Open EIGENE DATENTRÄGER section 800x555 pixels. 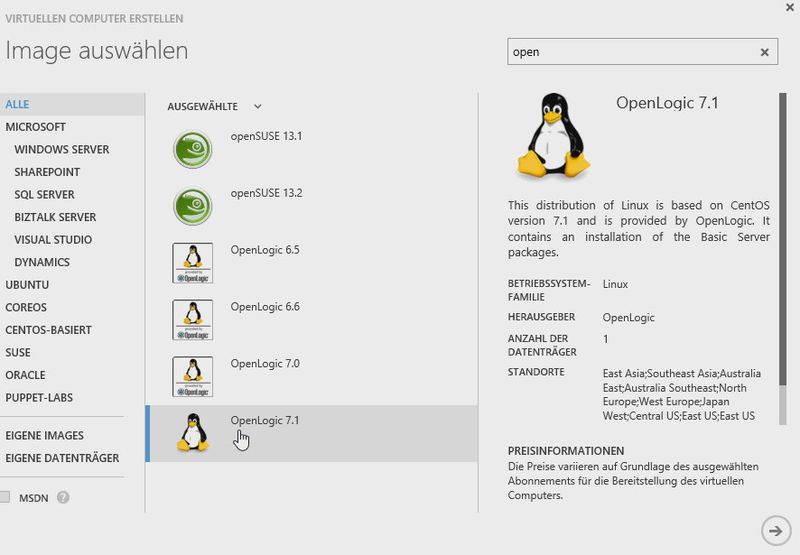tap(62, 458)
